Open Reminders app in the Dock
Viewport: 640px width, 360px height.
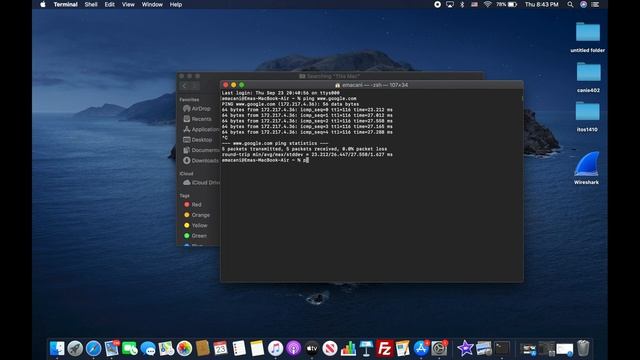pyautogui.click(x=239, y=348)
